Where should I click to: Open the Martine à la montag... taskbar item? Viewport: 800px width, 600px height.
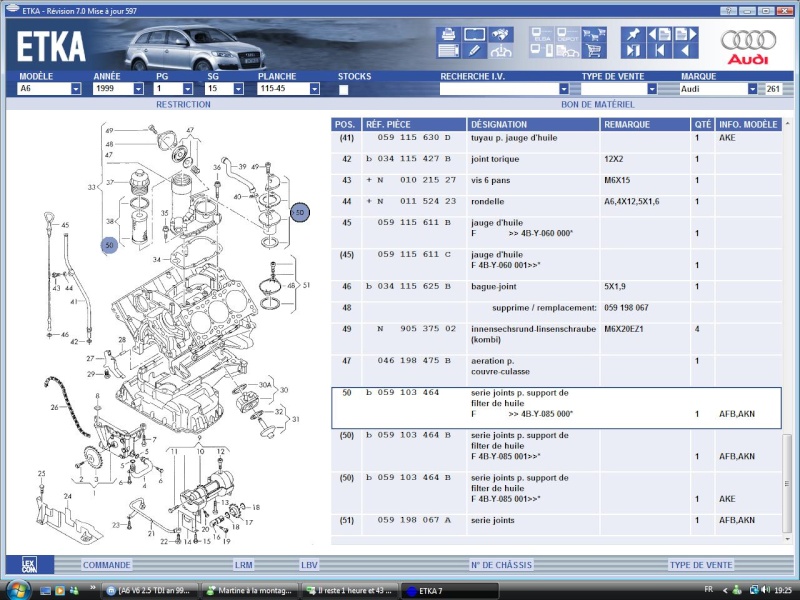point(249,591)
